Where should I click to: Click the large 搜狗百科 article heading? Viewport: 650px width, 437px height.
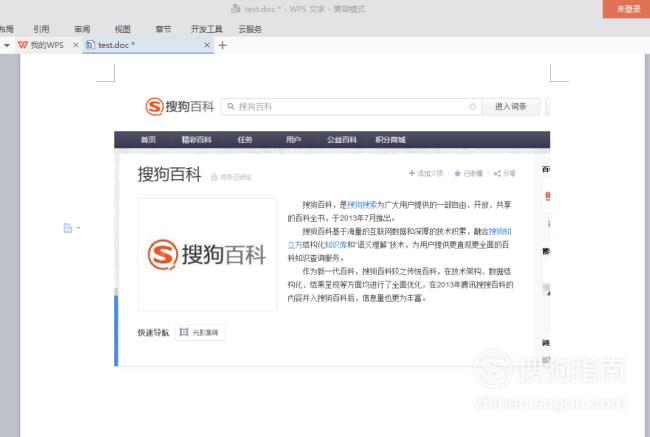pyautogui.click(x=170, y=174)
